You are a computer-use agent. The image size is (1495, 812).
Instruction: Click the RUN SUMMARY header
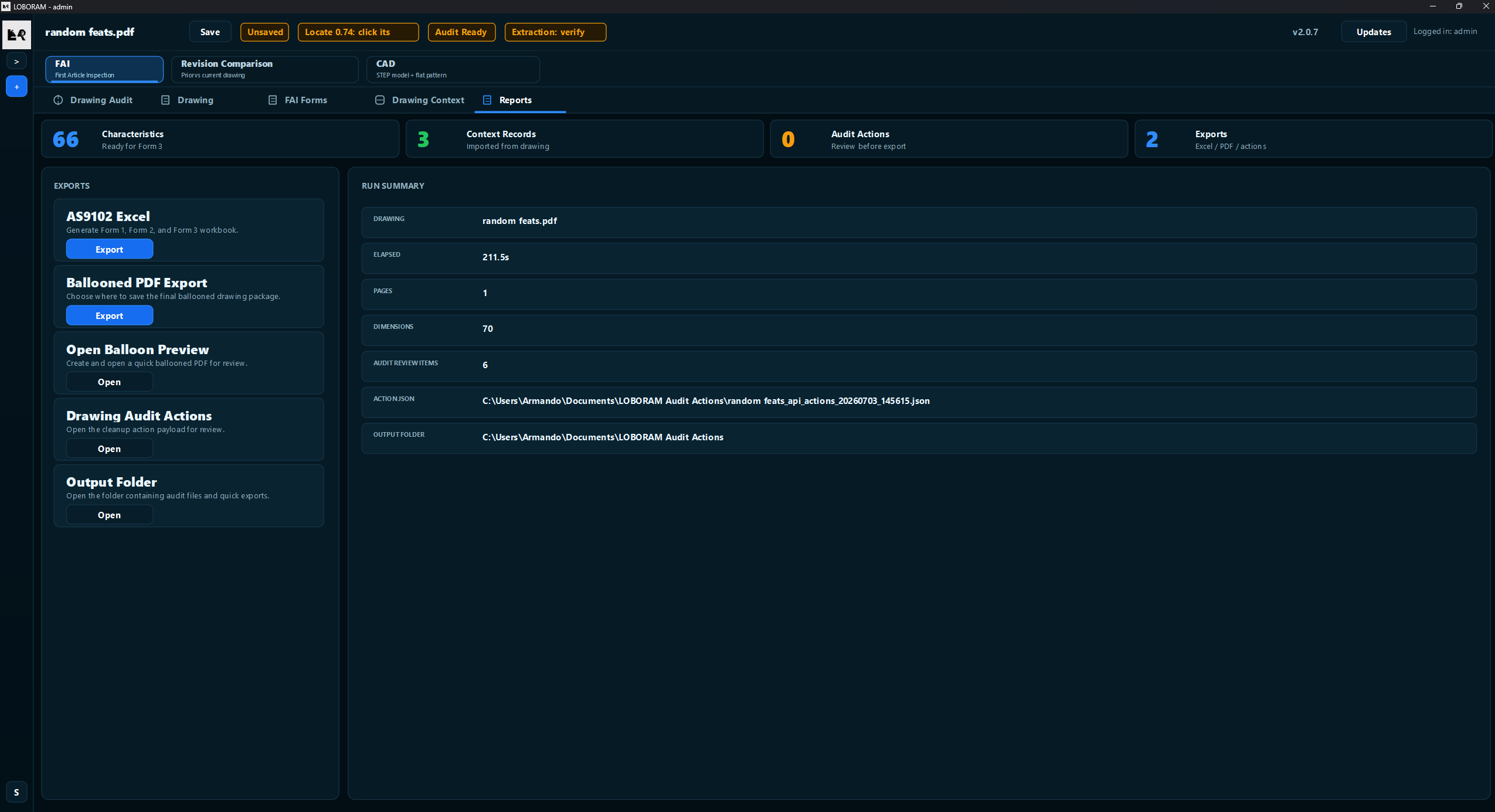coord(393,186)
